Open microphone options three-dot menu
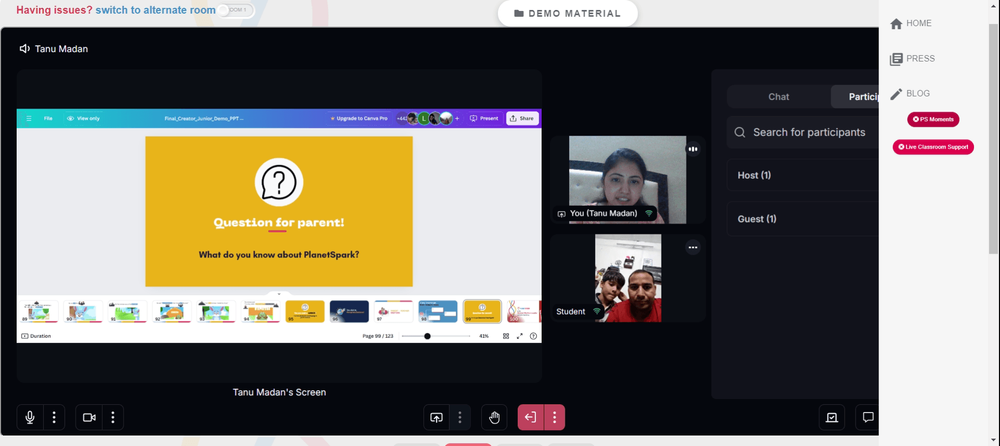1000x446 pixels. (x=54, y=417)
